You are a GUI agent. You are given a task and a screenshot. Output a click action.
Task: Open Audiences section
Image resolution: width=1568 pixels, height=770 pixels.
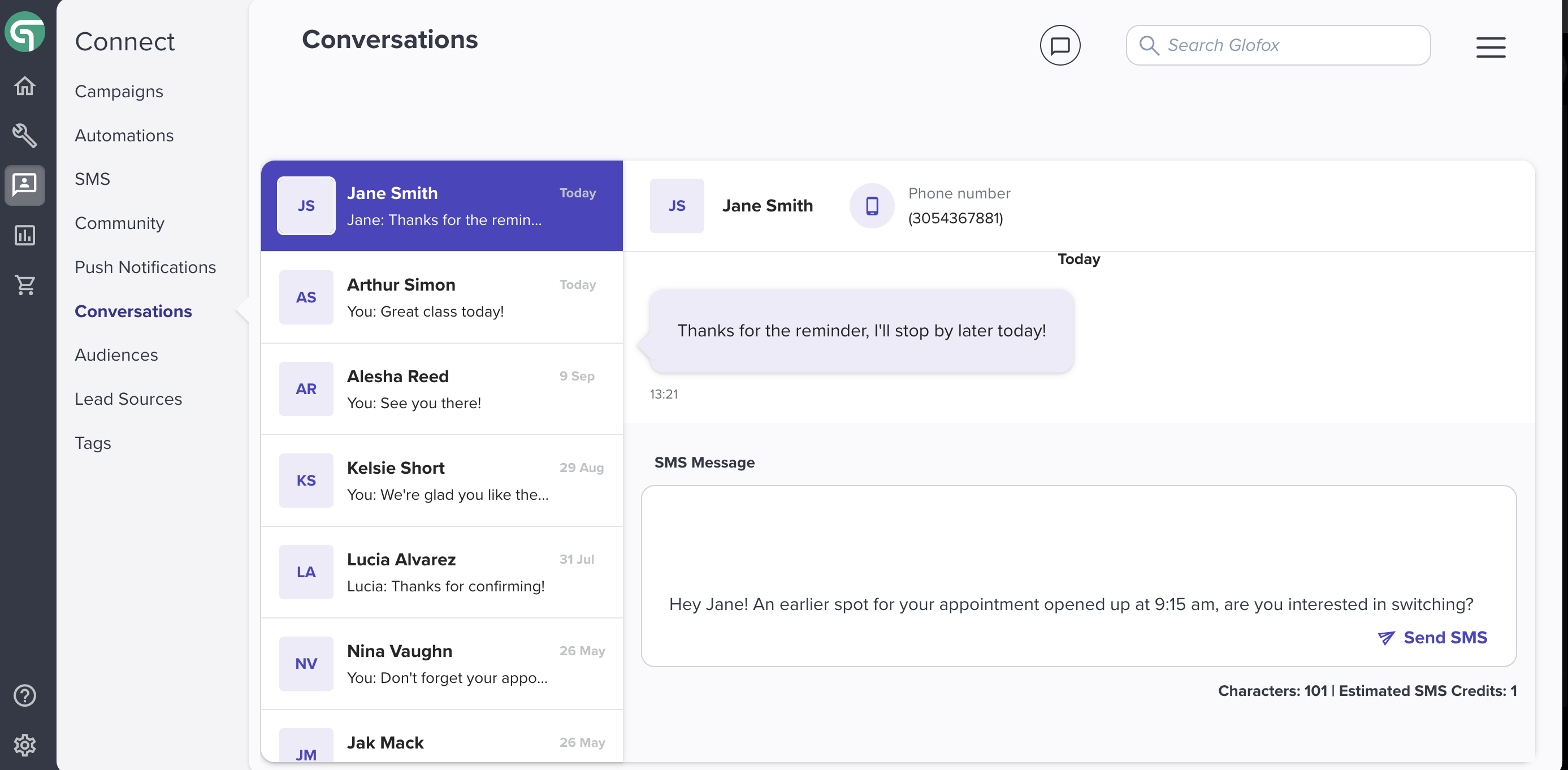point(116,355)
